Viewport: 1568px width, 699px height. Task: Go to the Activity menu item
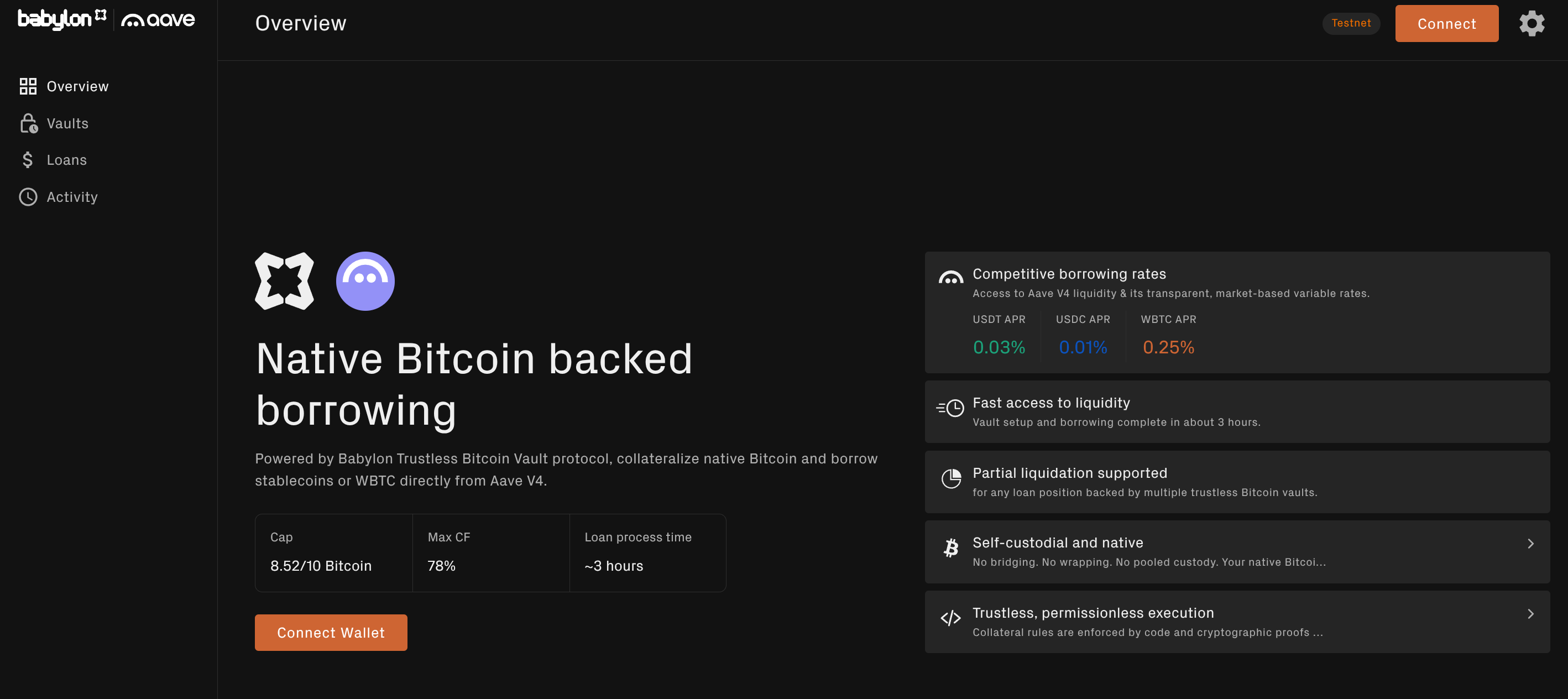click(x=72, y=197)
